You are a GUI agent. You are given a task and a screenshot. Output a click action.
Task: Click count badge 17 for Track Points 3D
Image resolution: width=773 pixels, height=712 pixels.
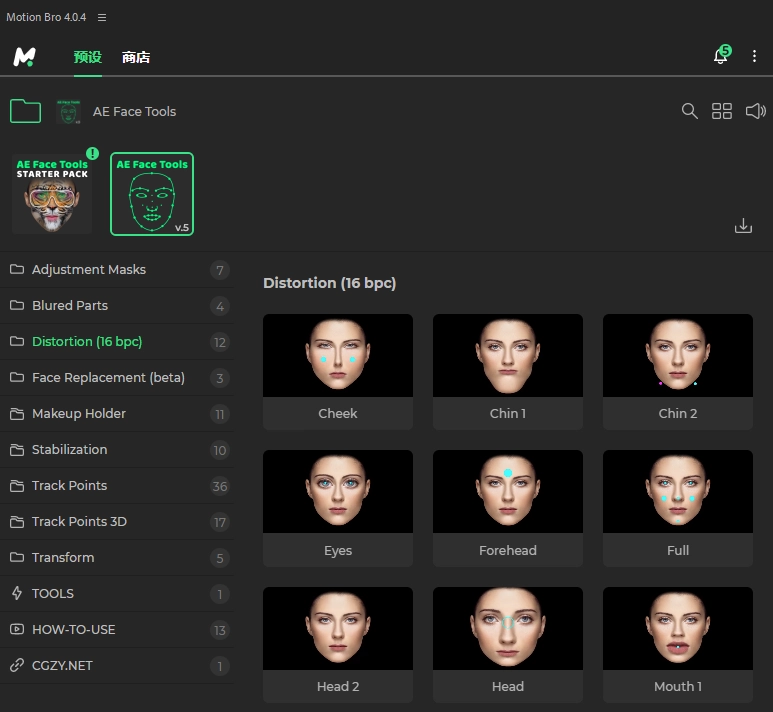pyautogui.click(x=220, y=523)
